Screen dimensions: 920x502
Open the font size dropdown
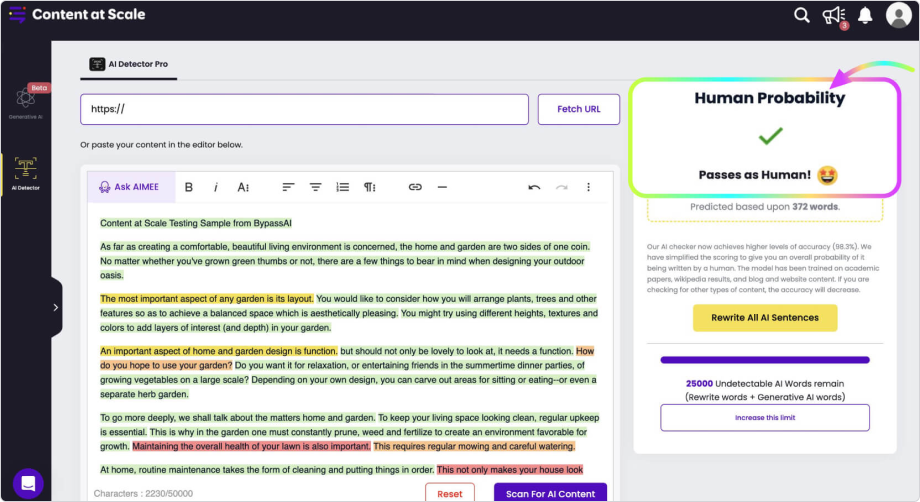coord(243,187)
